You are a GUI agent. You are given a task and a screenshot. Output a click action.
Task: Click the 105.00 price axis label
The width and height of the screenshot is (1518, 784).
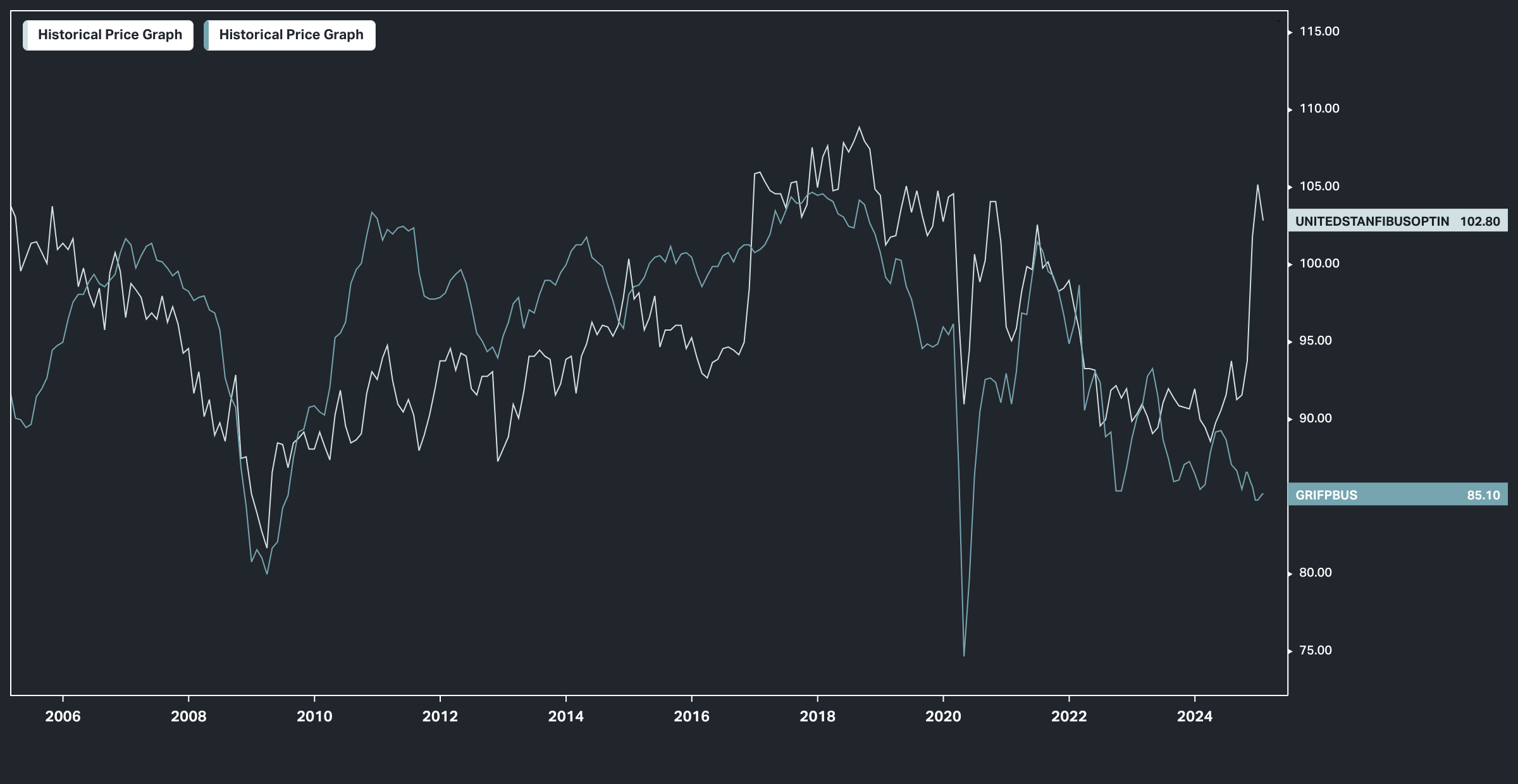coord(1319,186)
